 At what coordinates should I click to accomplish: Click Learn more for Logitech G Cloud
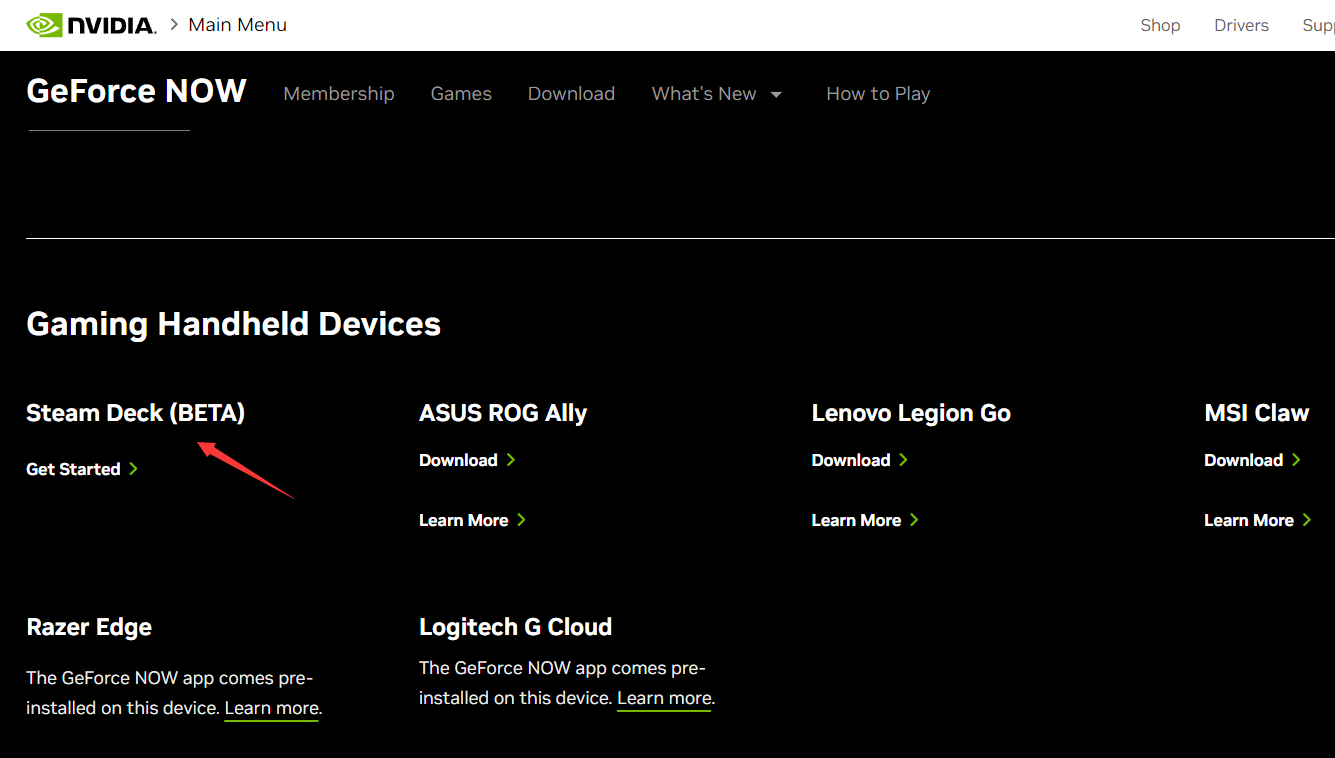[663, 697]
